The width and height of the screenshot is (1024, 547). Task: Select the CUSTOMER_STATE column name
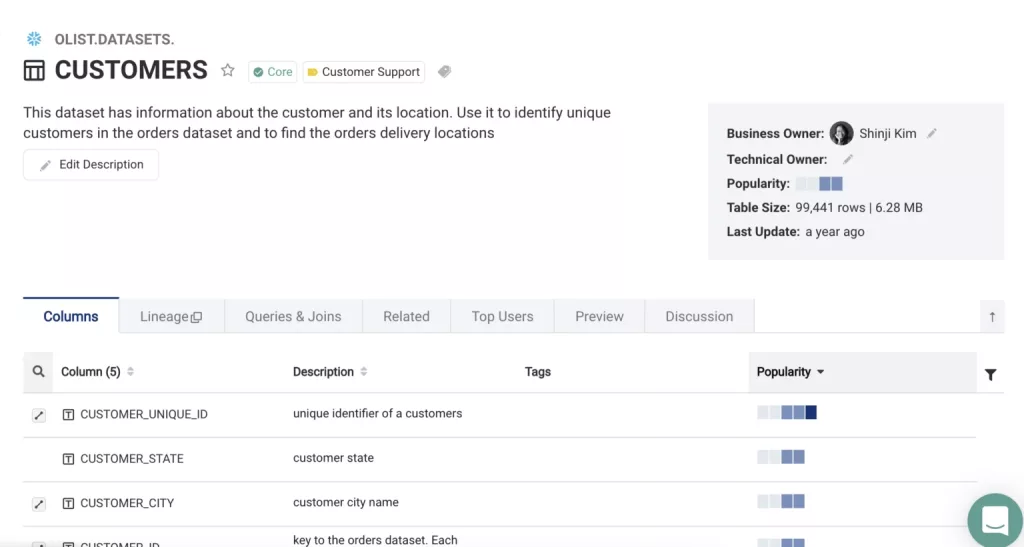132,459
